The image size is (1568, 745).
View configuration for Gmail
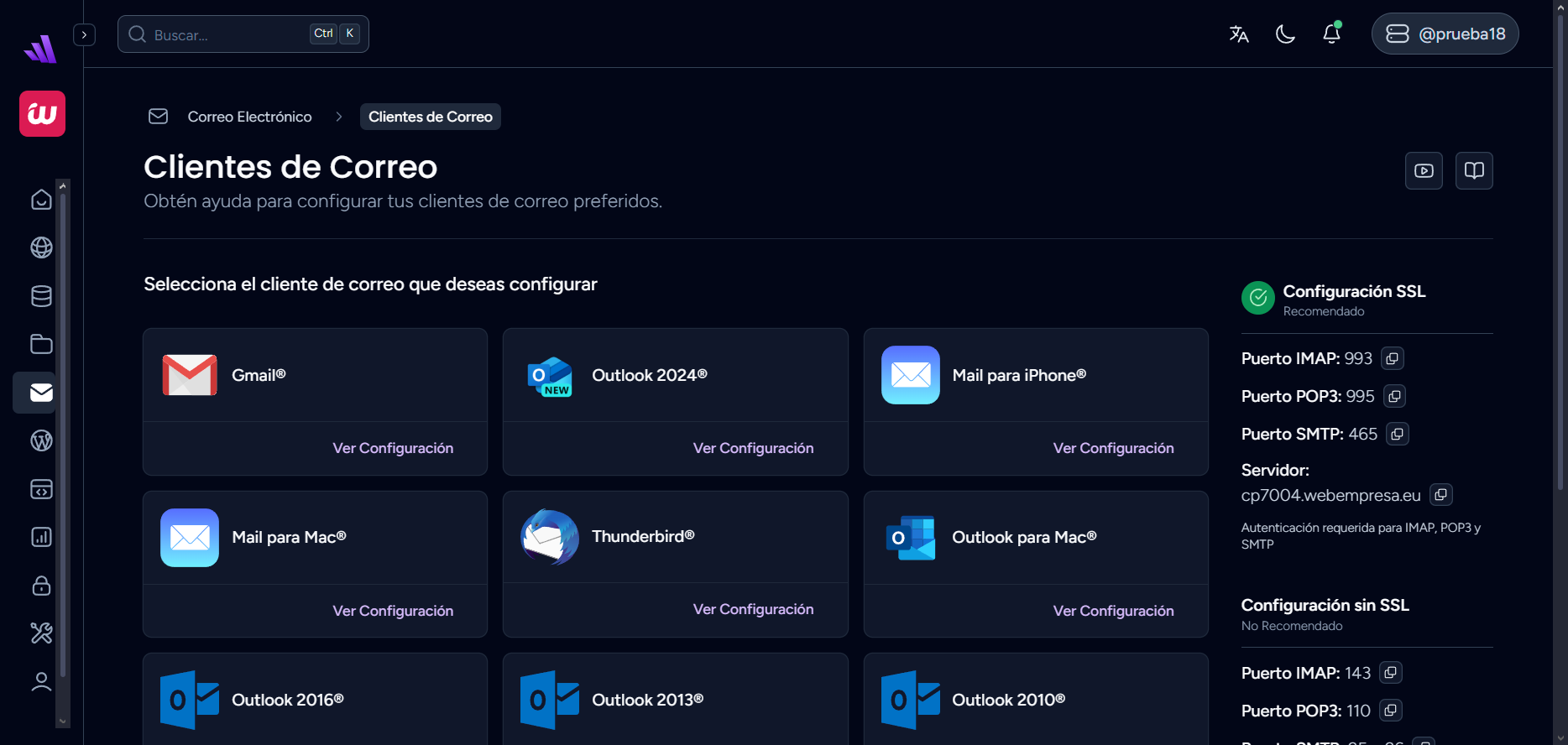tap(393, 448)
